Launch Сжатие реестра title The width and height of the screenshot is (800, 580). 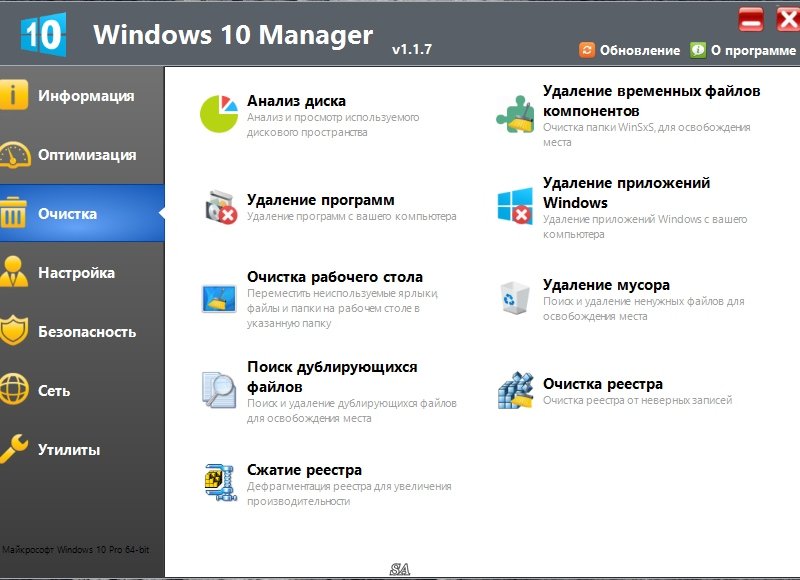tap(305, 470)
